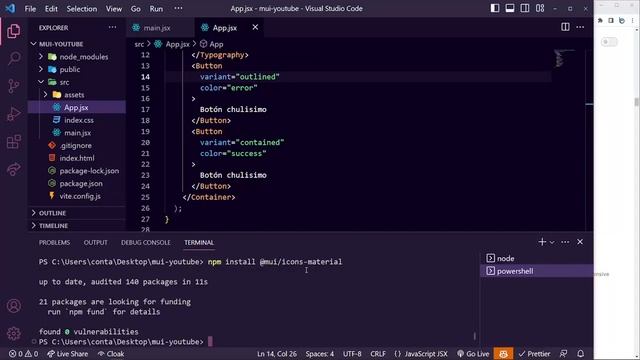The height and width of the screenshot is (360, 640).
Task: Open the Source Control view
Action: pyautogui.click(x=13, y=86)
